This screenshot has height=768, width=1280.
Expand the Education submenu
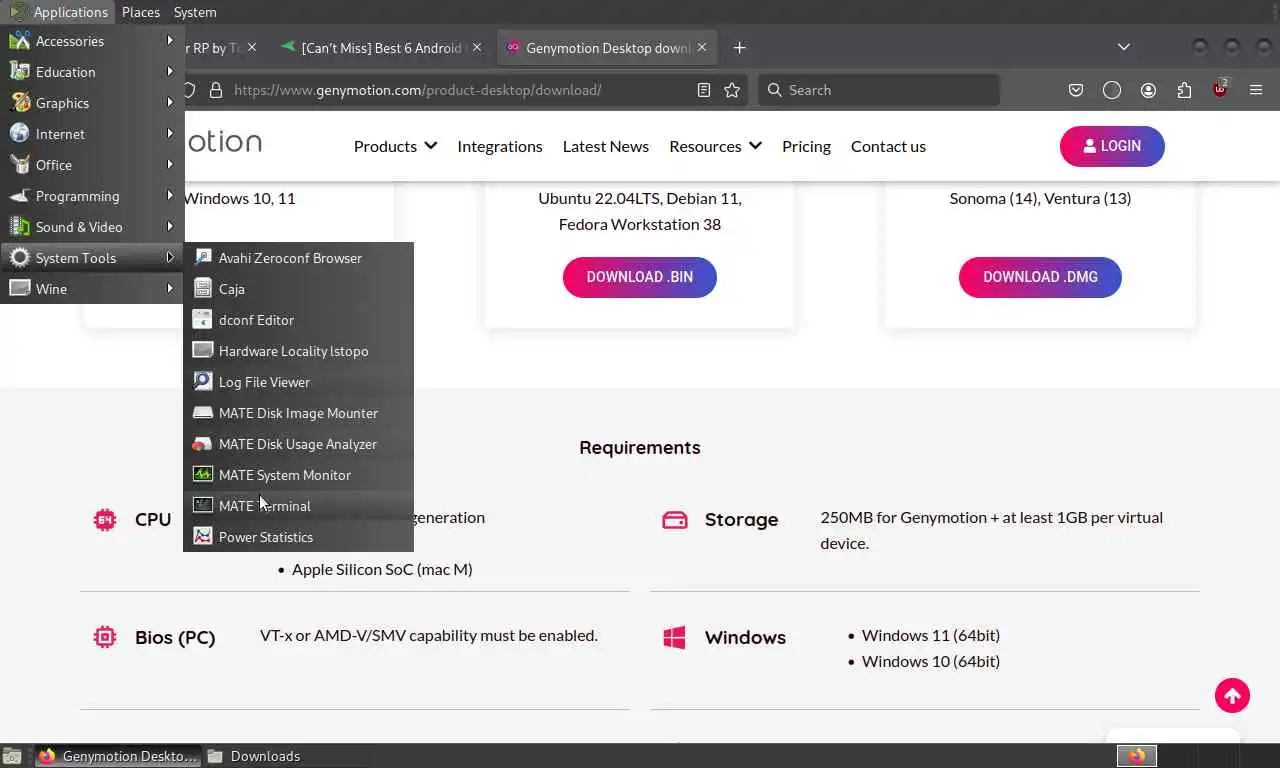point(92,72)
